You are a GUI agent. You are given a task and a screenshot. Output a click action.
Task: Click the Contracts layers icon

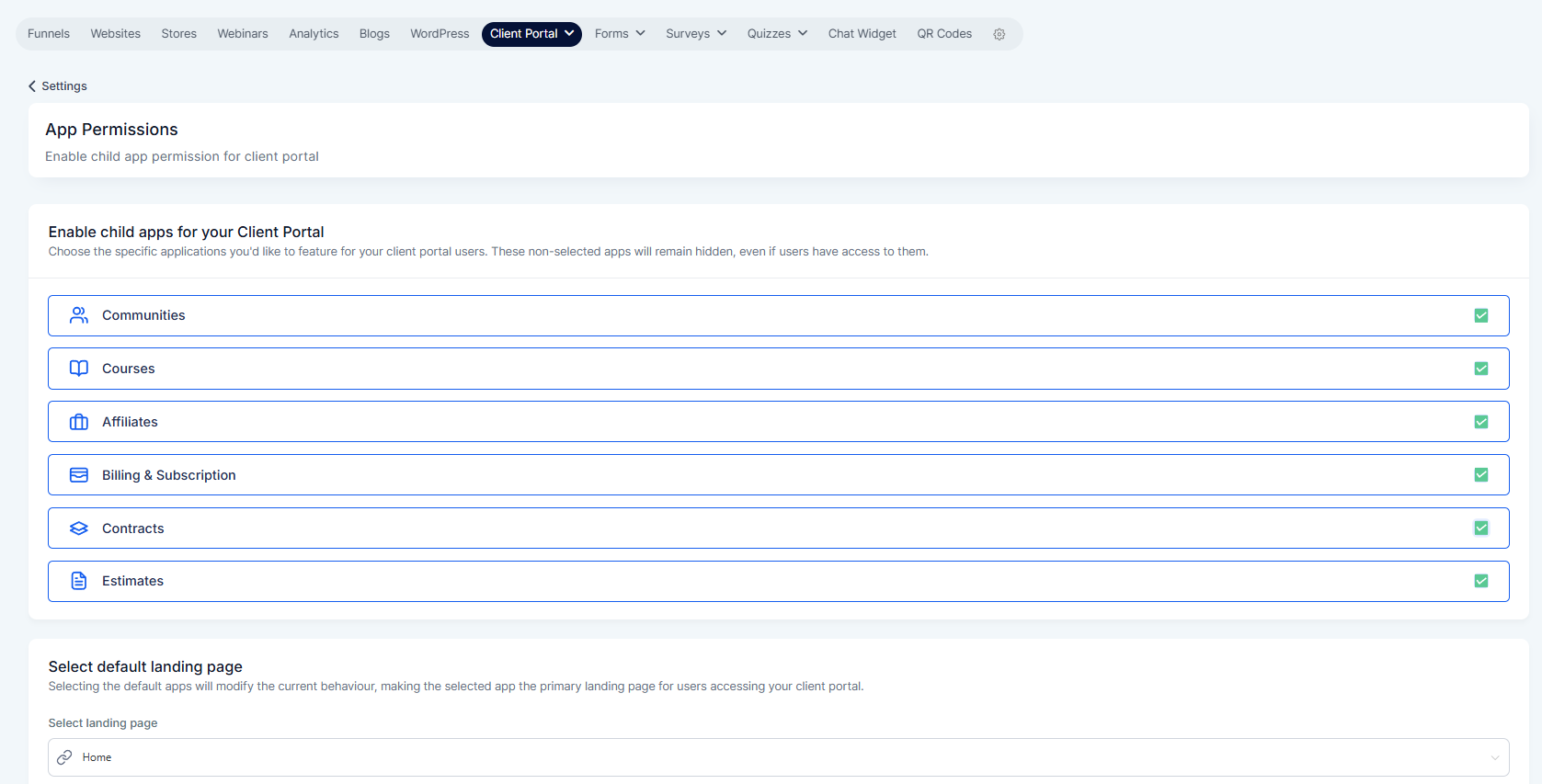pos(79,528)
